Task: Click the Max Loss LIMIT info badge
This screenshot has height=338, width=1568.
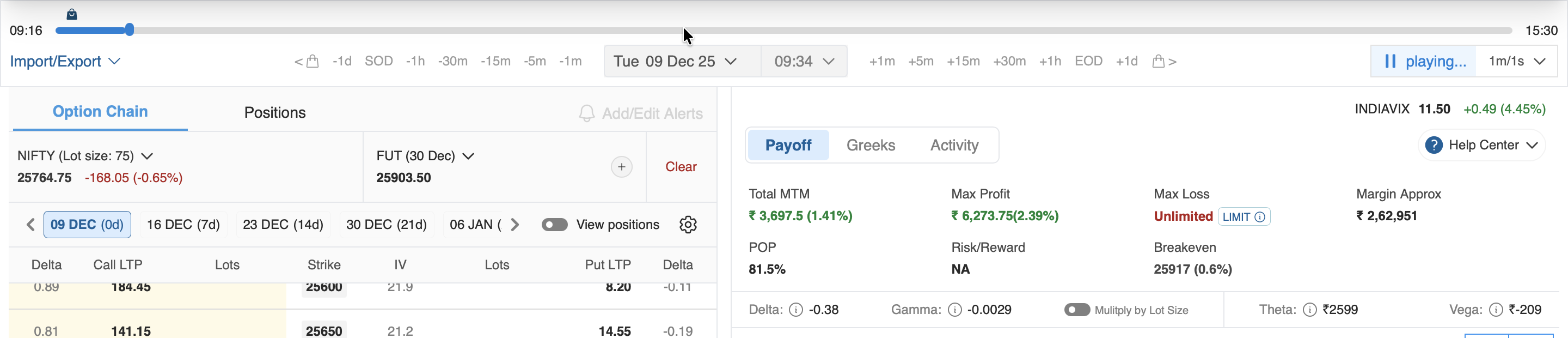Action: click(1244, 217)
